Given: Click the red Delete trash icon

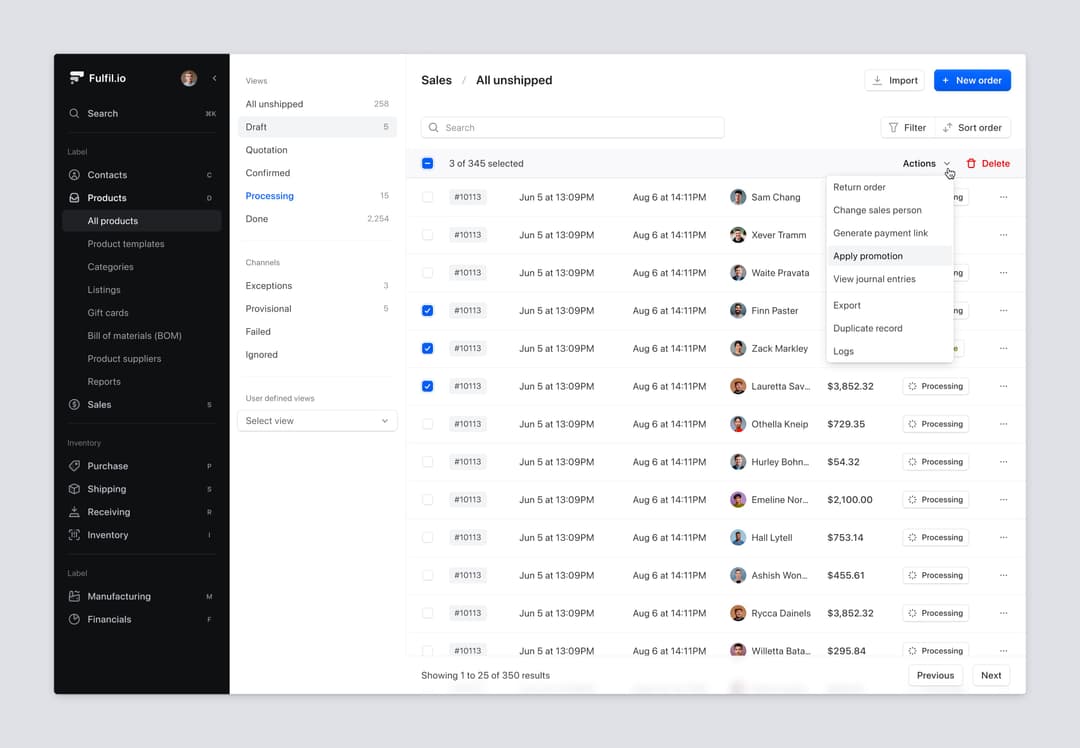Looking at the screenshot, I should click(x=971, y=163).
